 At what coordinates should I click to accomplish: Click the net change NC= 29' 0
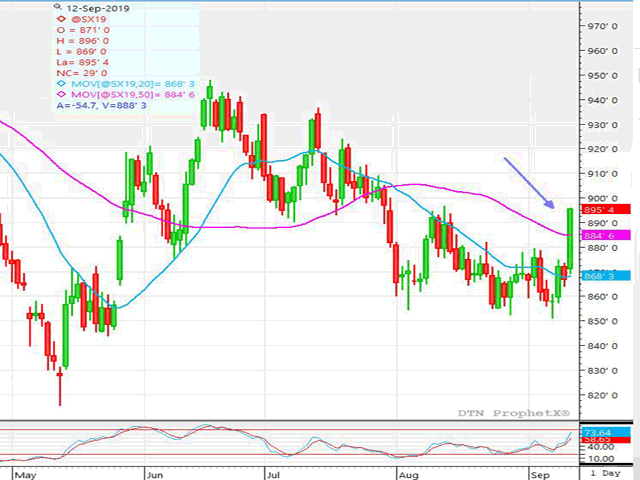tap(82, 73)
